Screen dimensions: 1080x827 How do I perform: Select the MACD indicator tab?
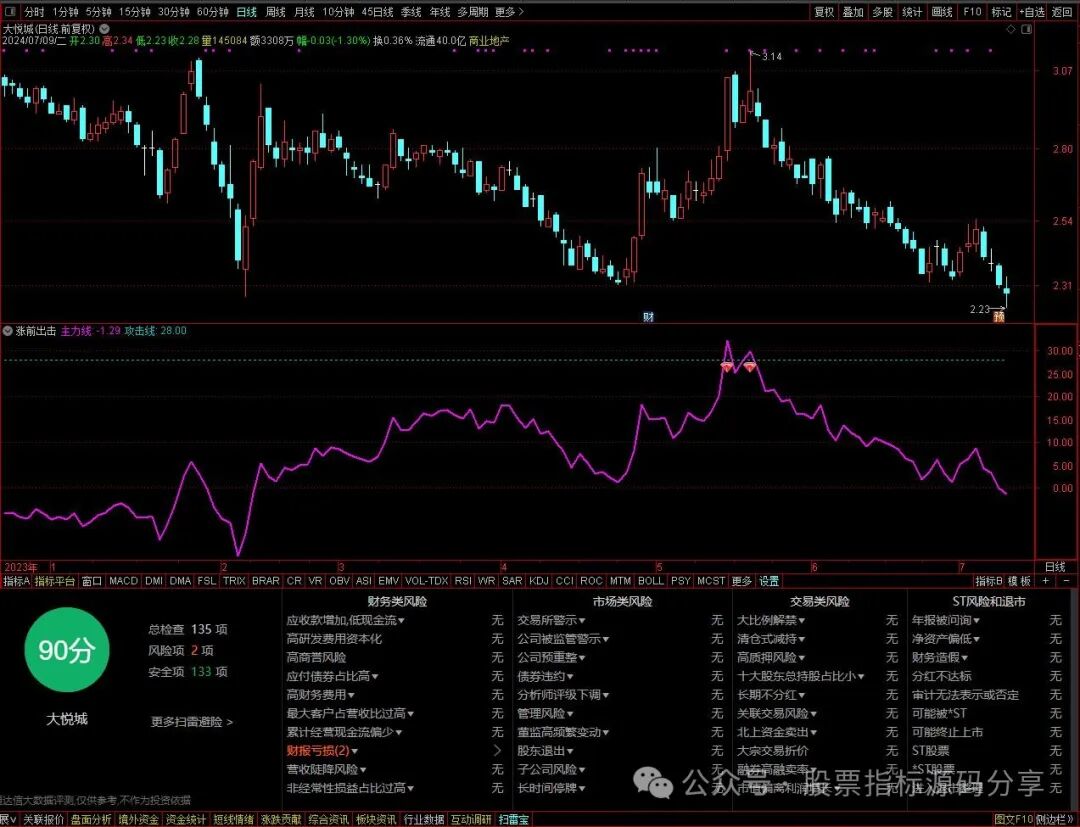tap(123, 581)
